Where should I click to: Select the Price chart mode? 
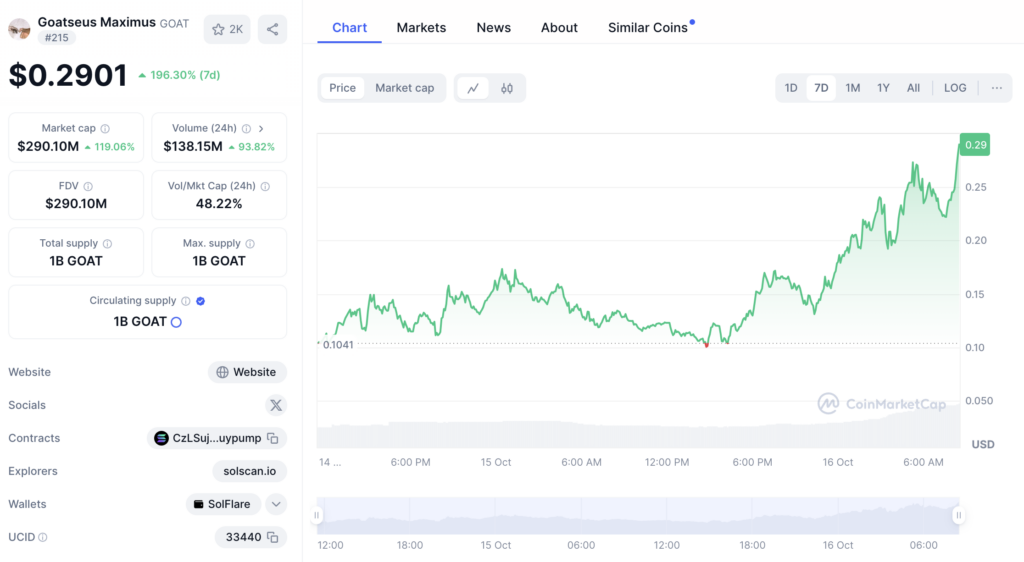point(342,88)
